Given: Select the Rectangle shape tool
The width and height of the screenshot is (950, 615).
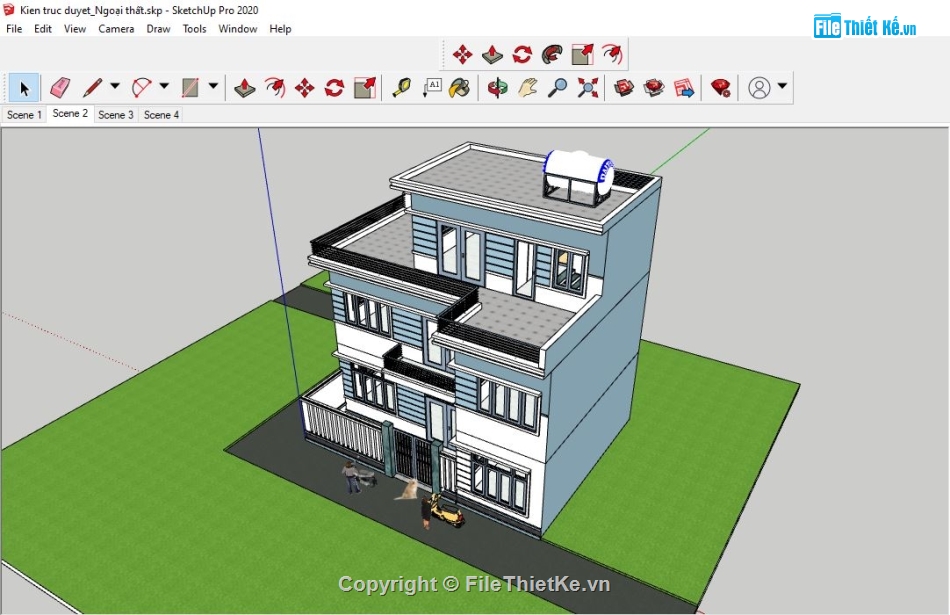Looking at the screenshot, I should click(x=190, y=88).
